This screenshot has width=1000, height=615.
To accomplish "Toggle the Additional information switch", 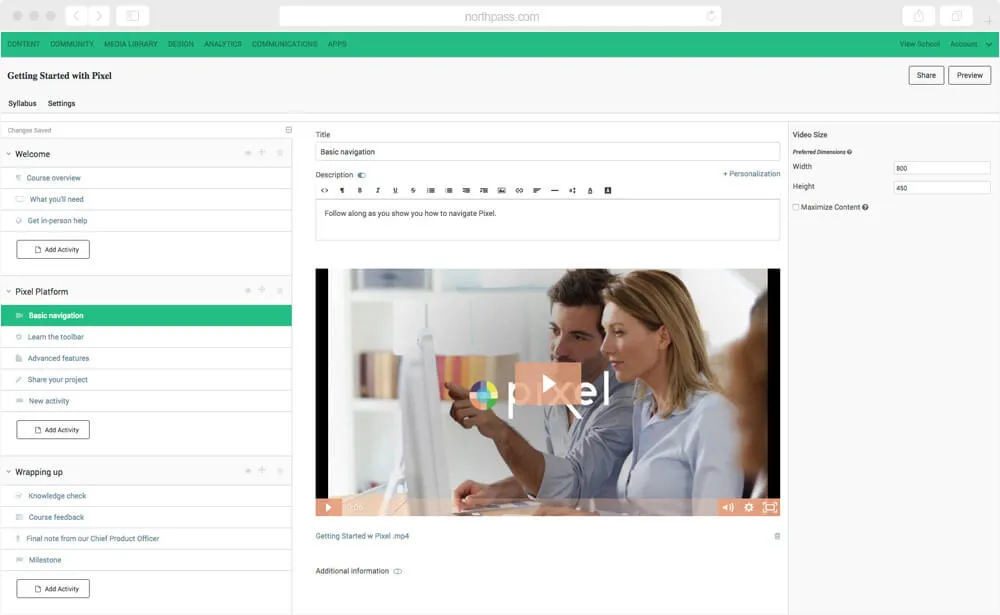I will [x=397, y=571].
